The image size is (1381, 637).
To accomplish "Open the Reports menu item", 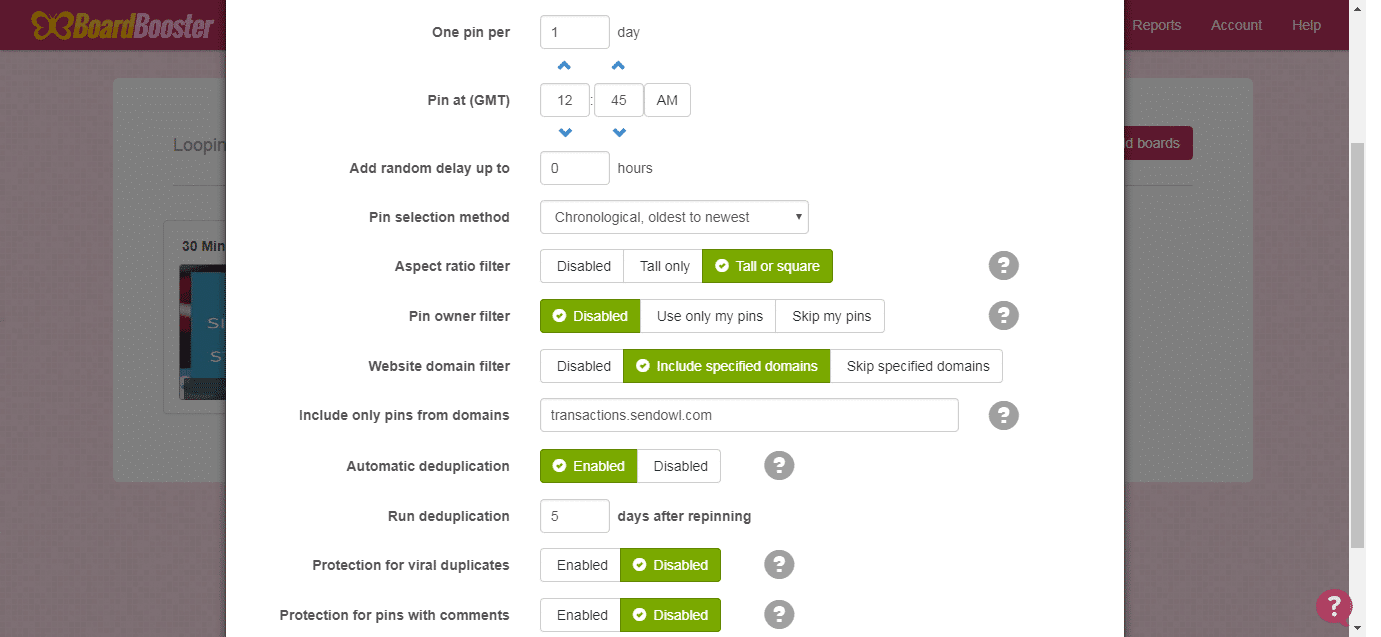I will pyautogui.click(x=1156, y=25).
